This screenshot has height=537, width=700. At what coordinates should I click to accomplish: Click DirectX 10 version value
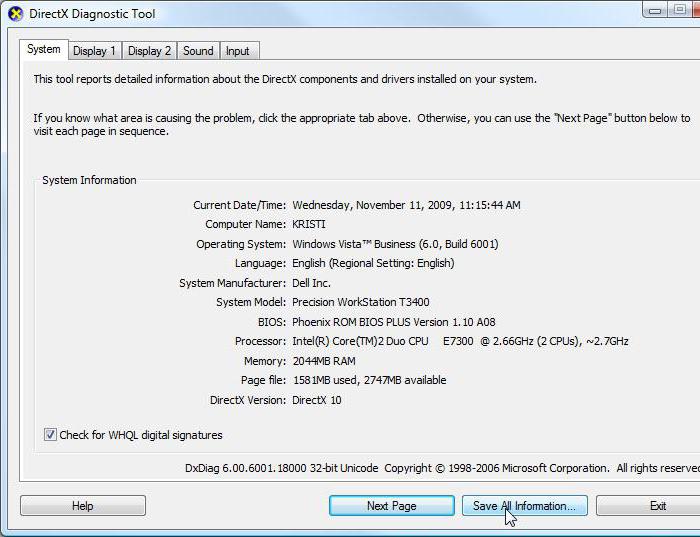click(x=317, y=400)
